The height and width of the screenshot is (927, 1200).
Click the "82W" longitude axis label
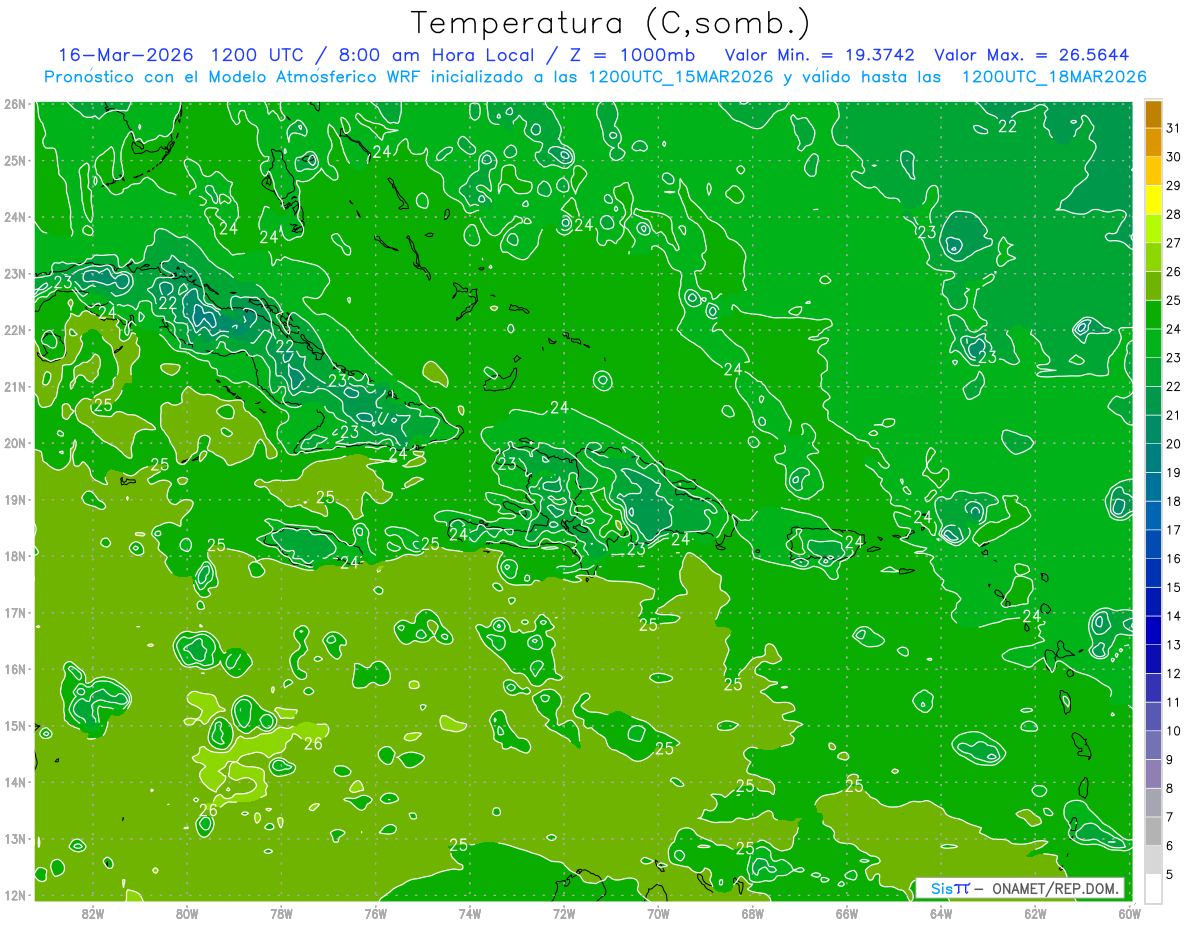(93, 913)
